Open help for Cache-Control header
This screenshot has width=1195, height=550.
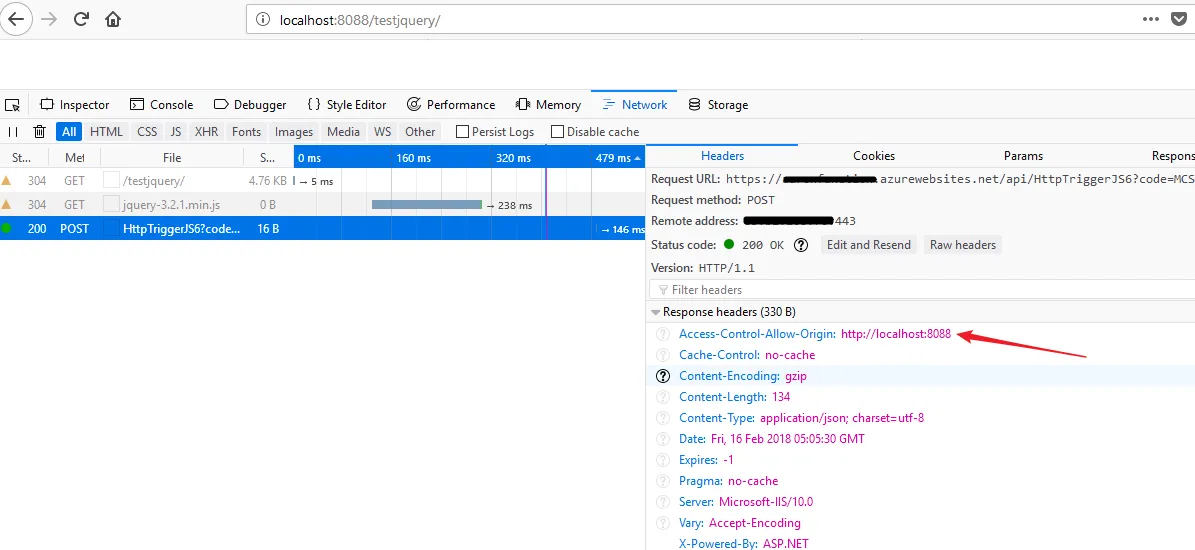(664, 355)
